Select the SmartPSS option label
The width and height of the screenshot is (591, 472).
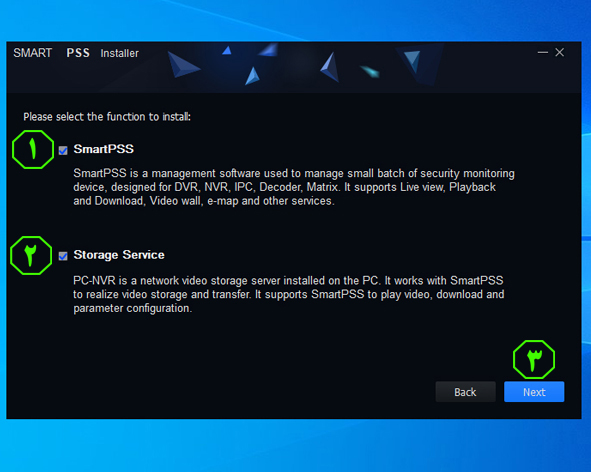coord(104,149)
